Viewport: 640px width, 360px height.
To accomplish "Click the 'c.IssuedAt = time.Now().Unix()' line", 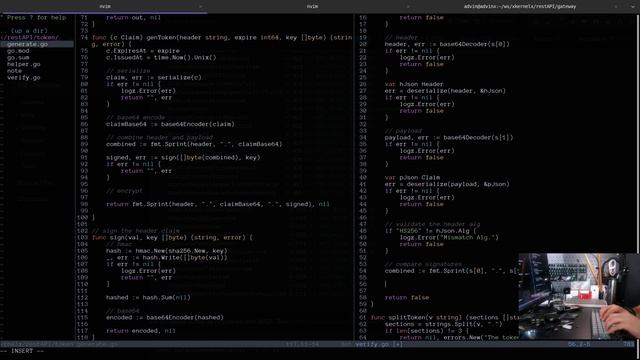I will click(161, 58).
